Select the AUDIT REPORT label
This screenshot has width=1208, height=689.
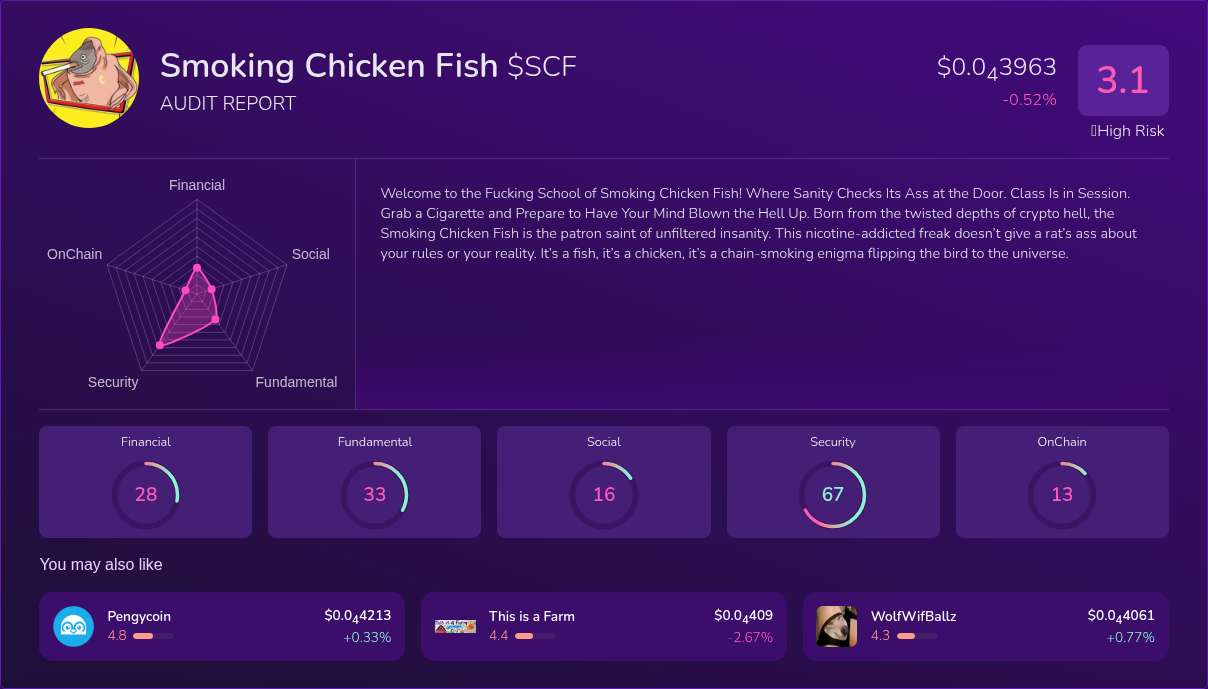click(227, 103)
